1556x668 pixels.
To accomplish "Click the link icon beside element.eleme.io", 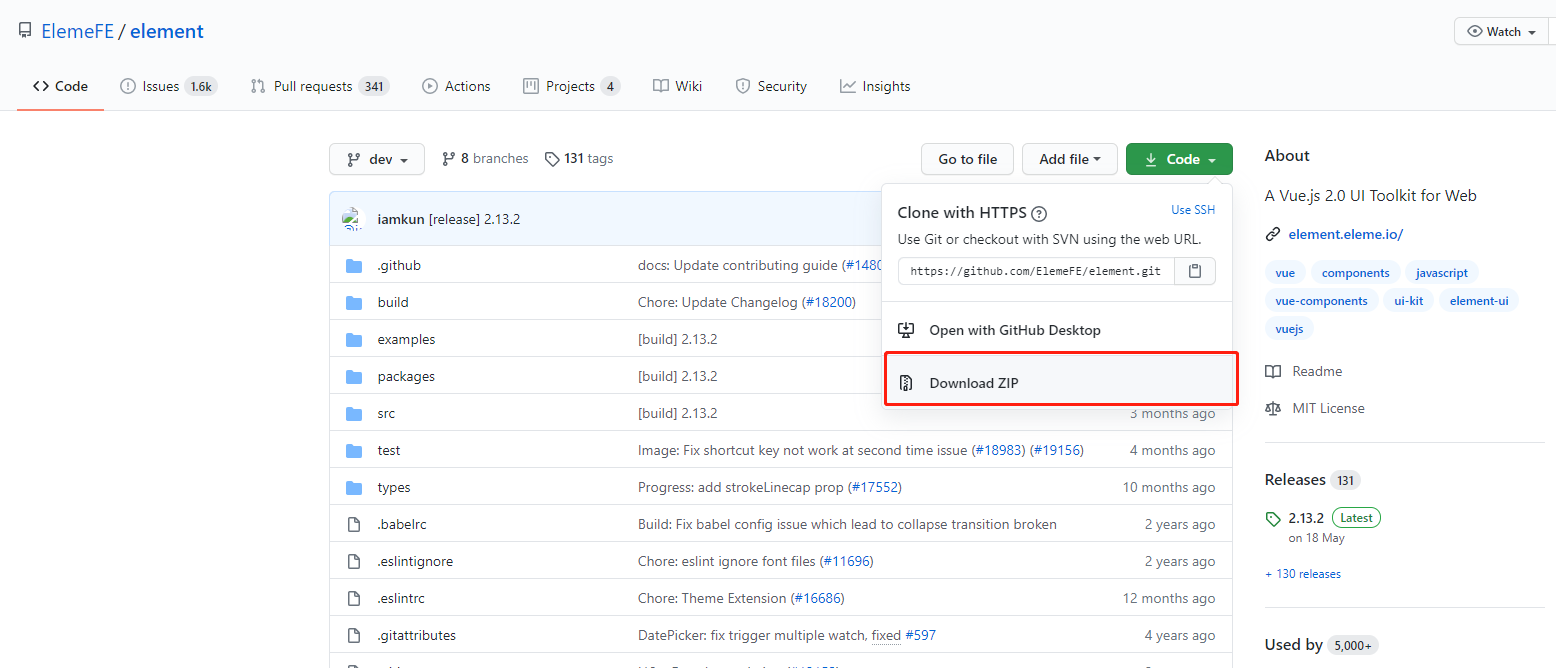I will pyautogui.click(x=1273, y=234).
